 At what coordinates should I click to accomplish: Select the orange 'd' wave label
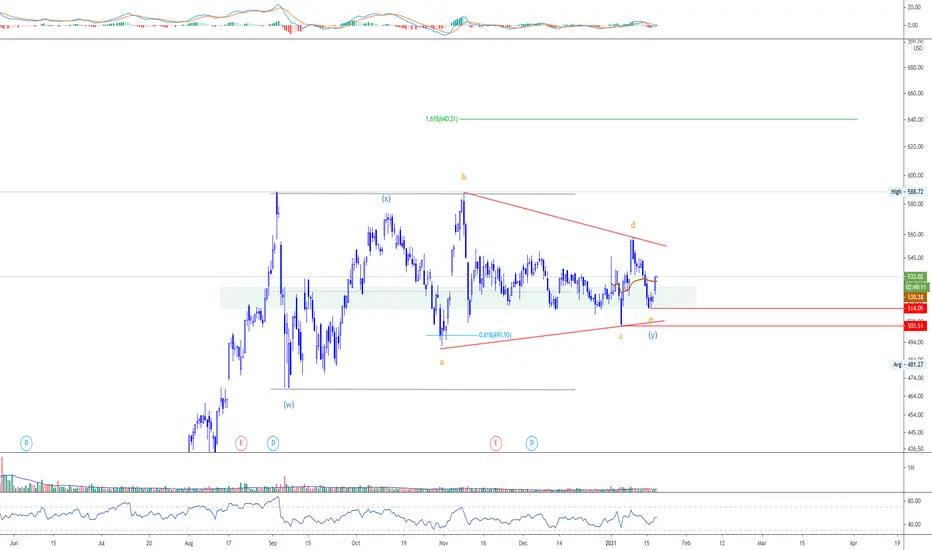(x=633, y=225)
